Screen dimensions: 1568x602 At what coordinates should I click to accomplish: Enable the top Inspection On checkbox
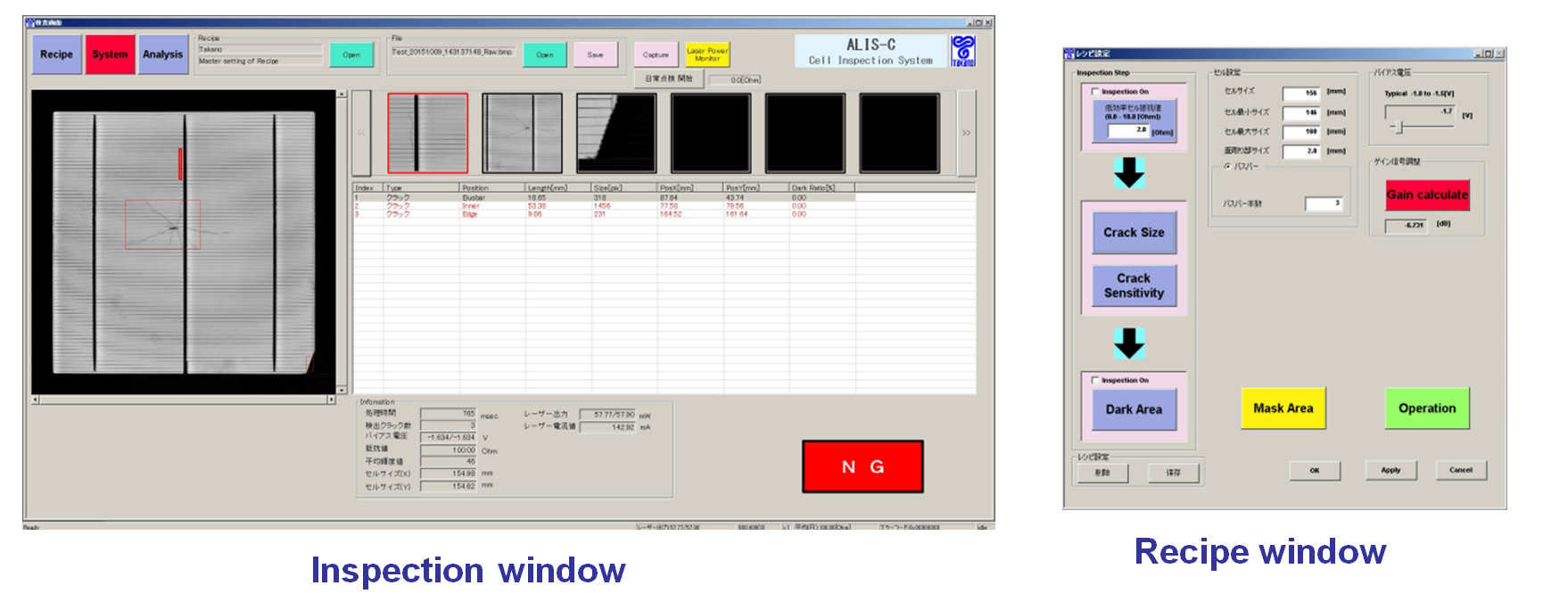coord(1095,92)
